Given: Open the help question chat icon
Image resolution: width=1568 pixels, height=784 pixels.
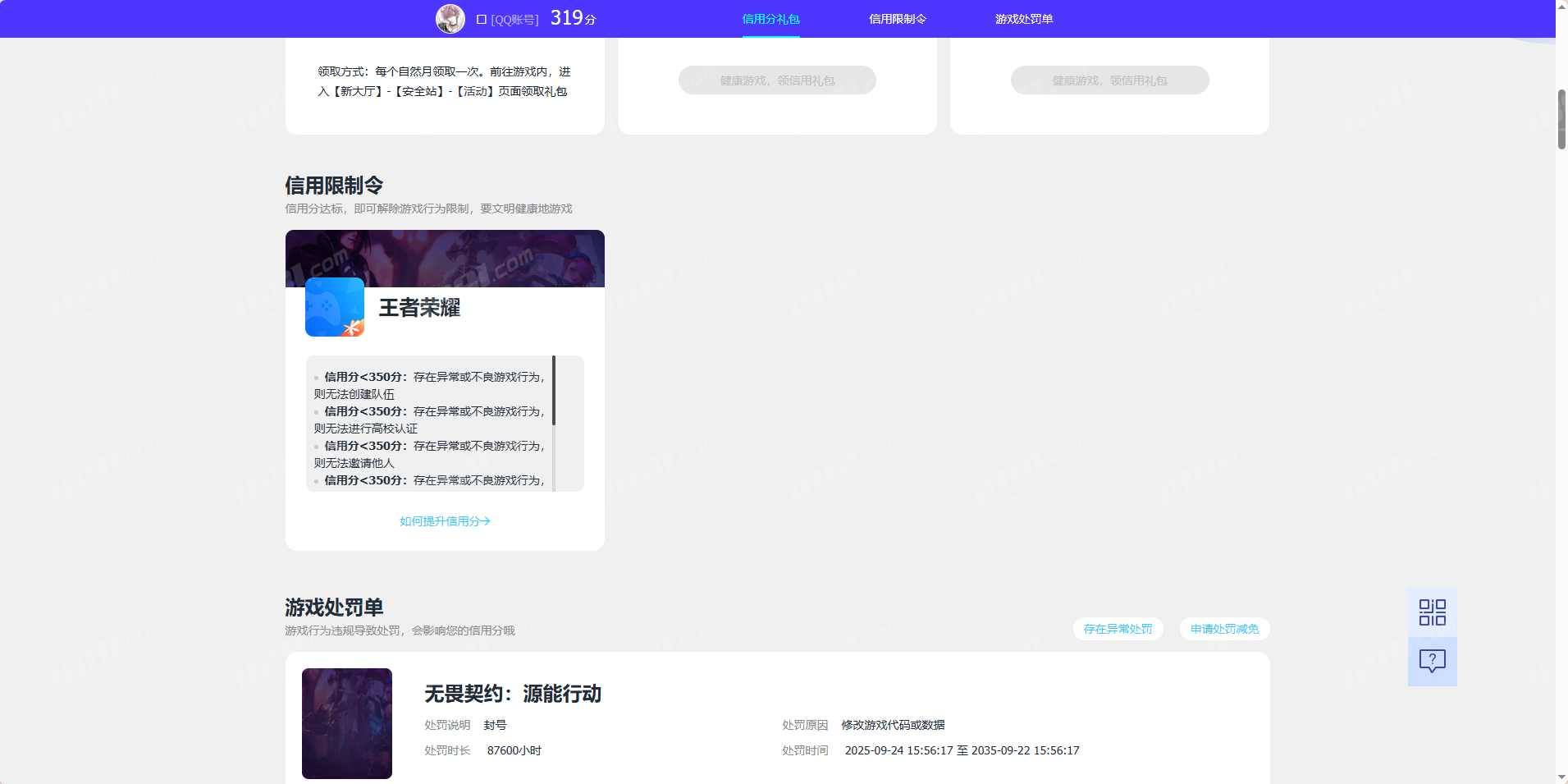Looking at the screenshot, I should click(x=1432, y=662).
